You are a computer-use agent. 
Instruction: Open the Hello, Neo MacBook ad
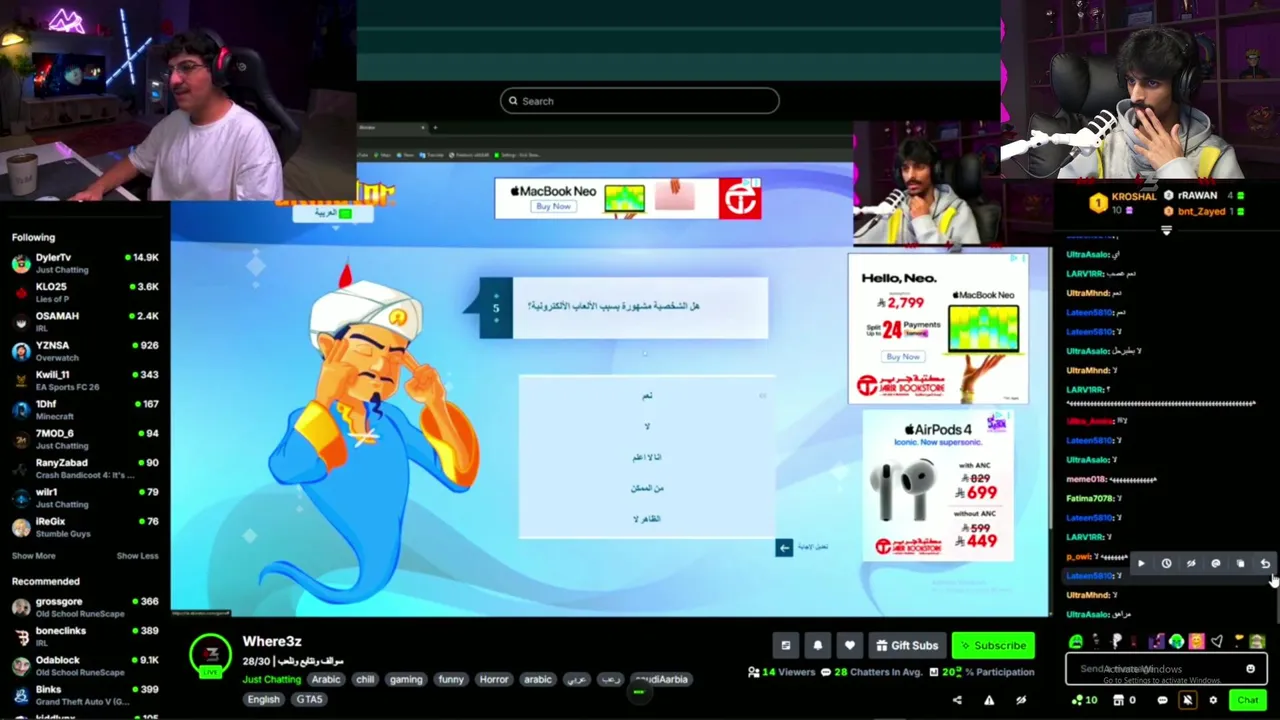938,329
